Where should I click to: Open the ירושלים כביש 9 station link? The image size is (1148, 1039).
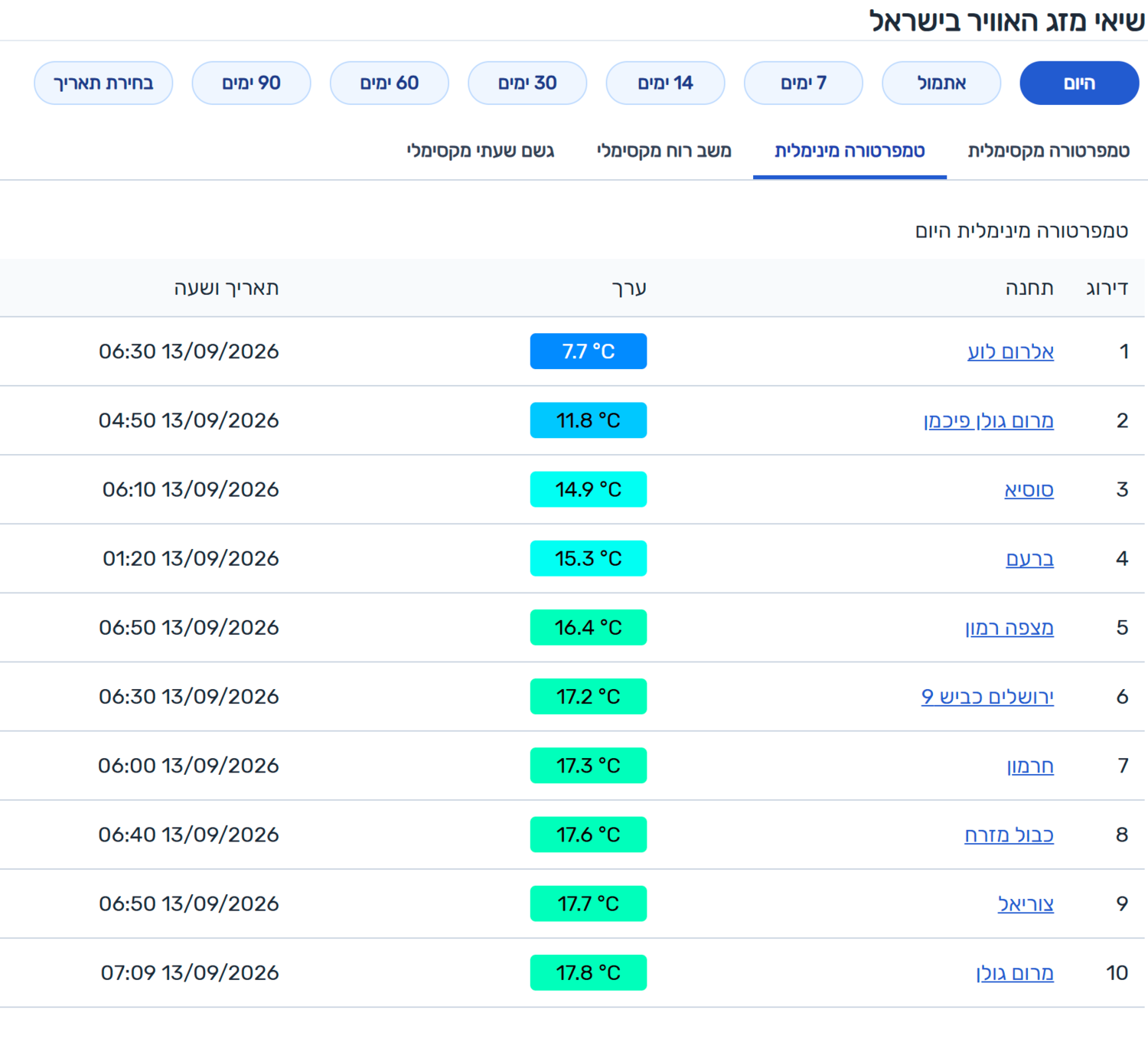tap(988, 696)
